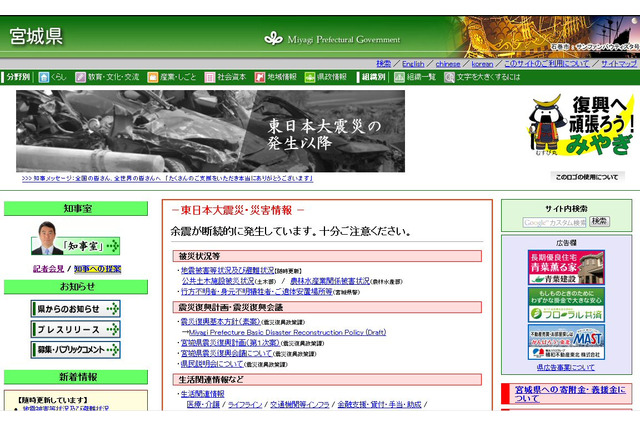Open the 組織一覧 menu item
640x426 pixels.
tap(421, 77)
